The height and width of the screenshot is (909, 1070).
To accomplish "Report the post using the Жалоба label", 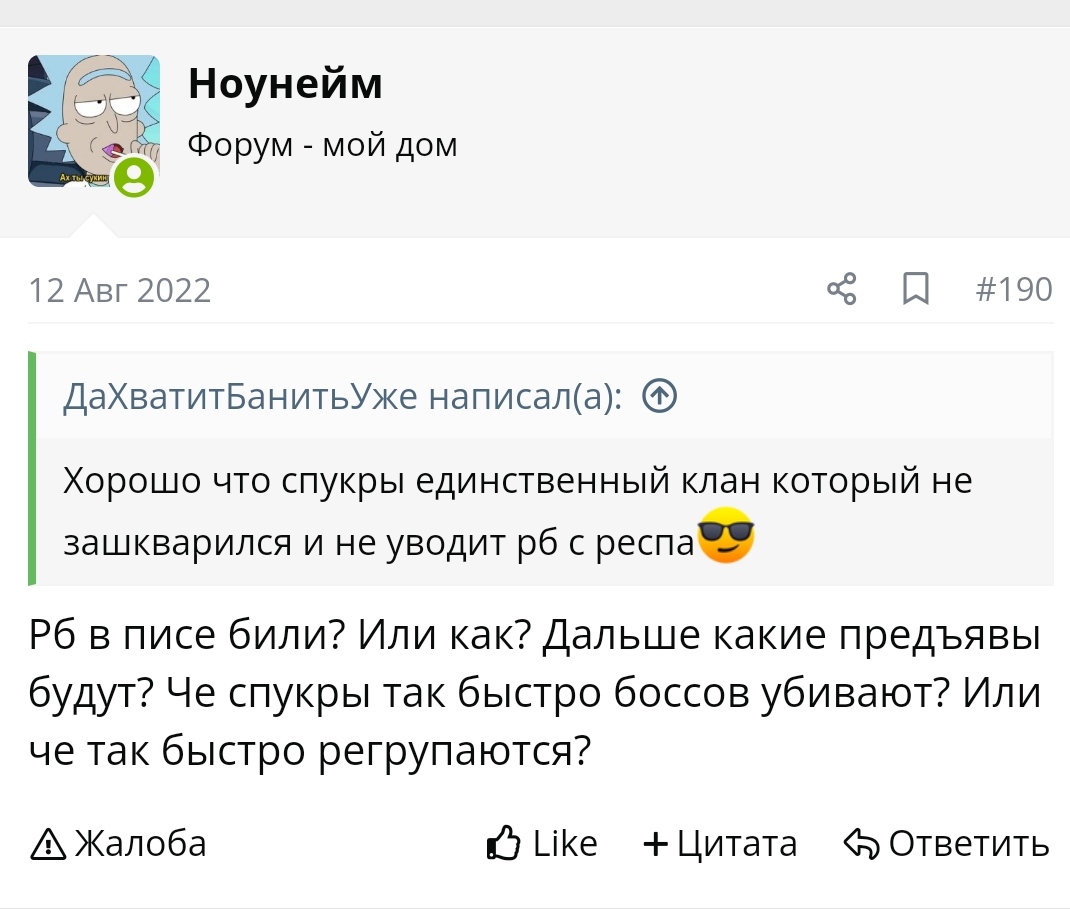I will [x=140, y=844].
